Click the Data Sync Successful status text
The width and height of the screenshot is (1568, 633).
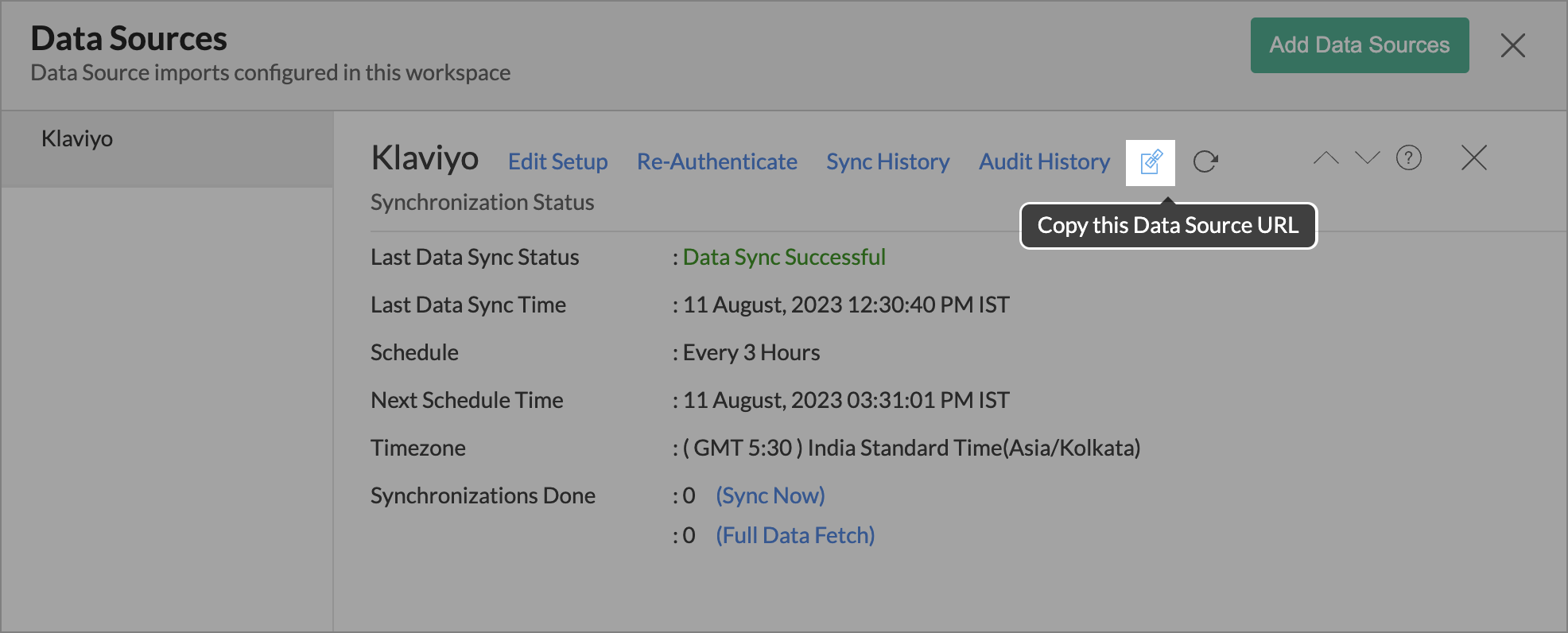784,258
